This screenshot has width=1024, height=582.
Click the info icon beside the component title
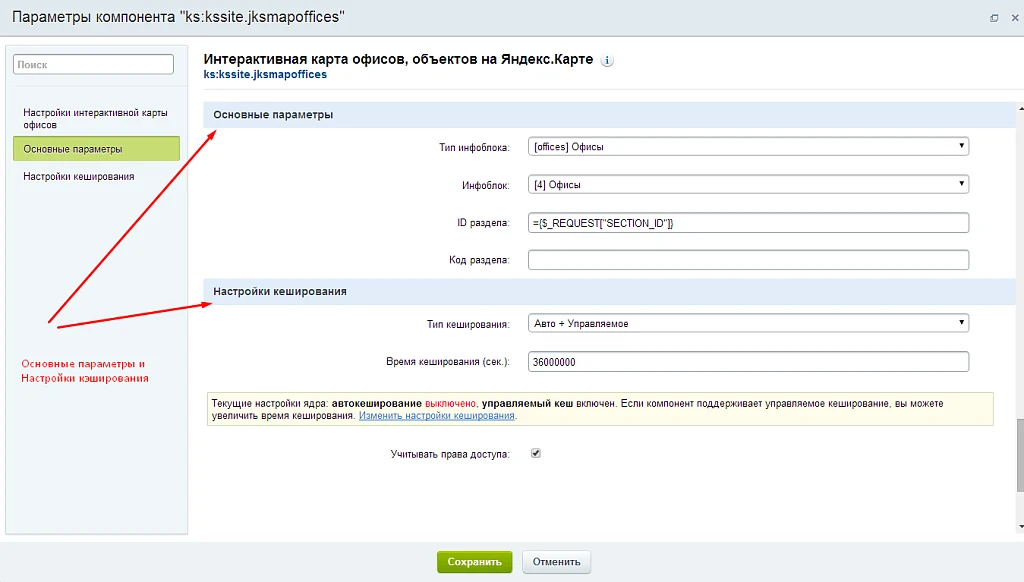607,60
